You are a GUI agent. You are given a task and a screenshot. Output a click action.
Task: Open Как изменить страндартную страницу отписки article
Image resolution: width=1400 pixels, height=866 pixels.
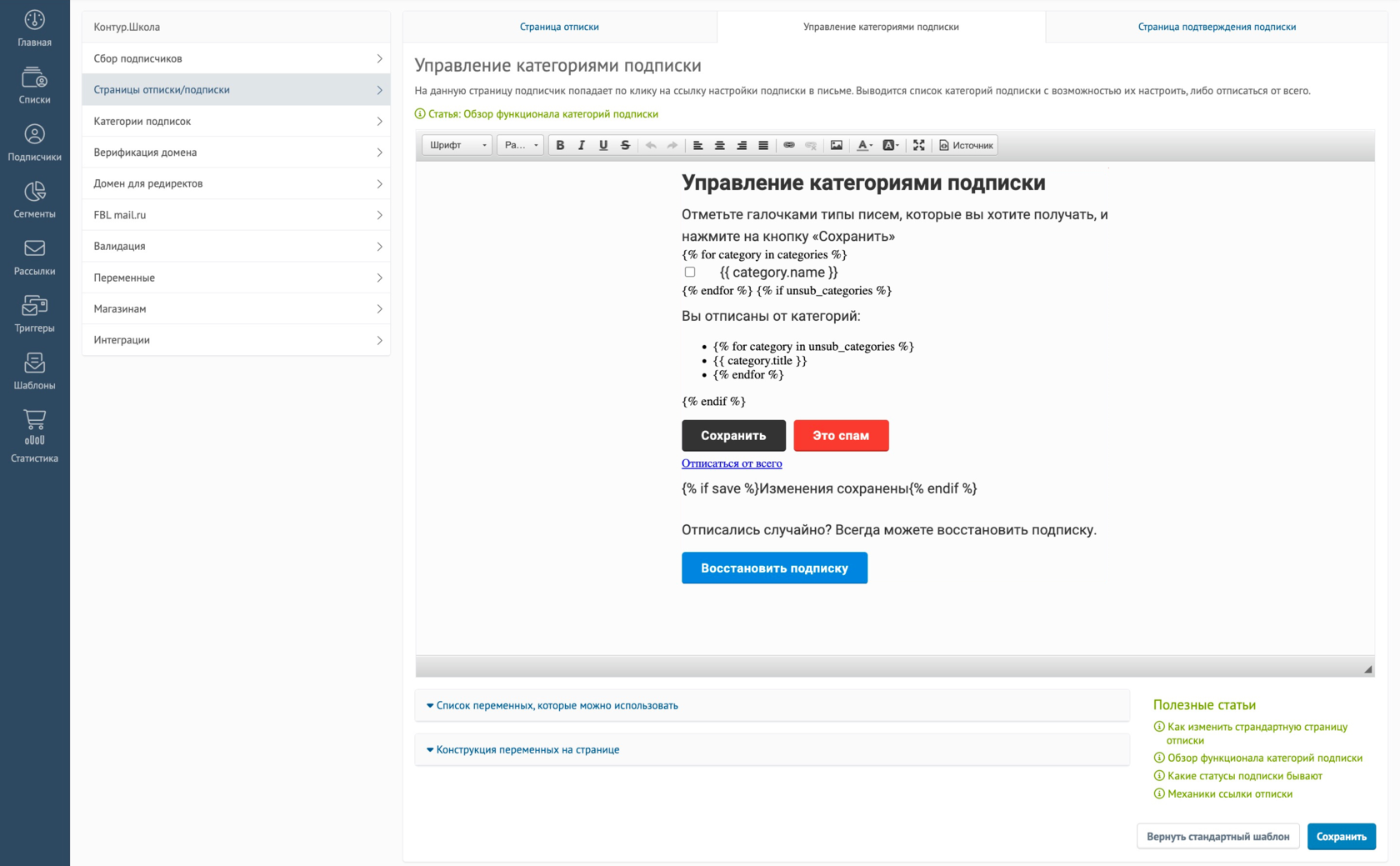[1257, 733]
